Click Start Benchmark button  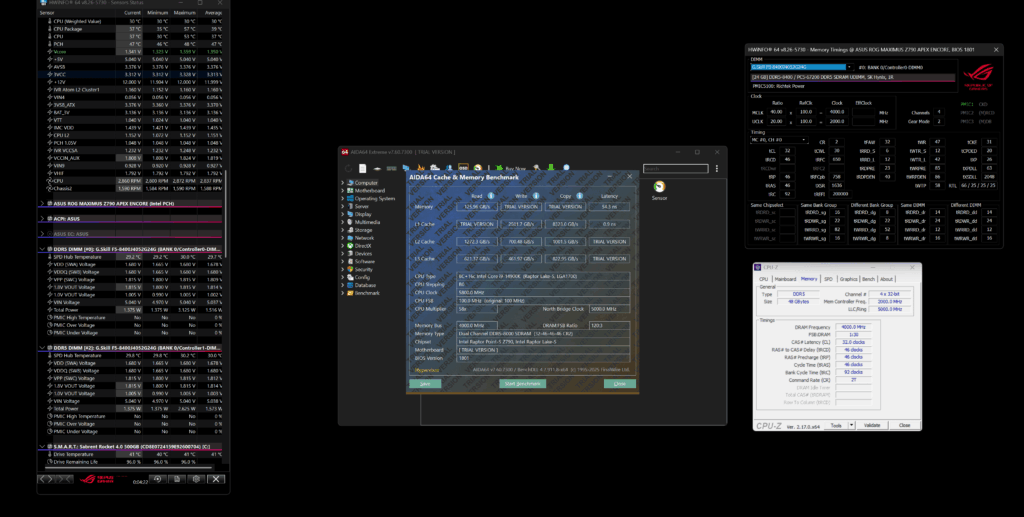(523, 384)
